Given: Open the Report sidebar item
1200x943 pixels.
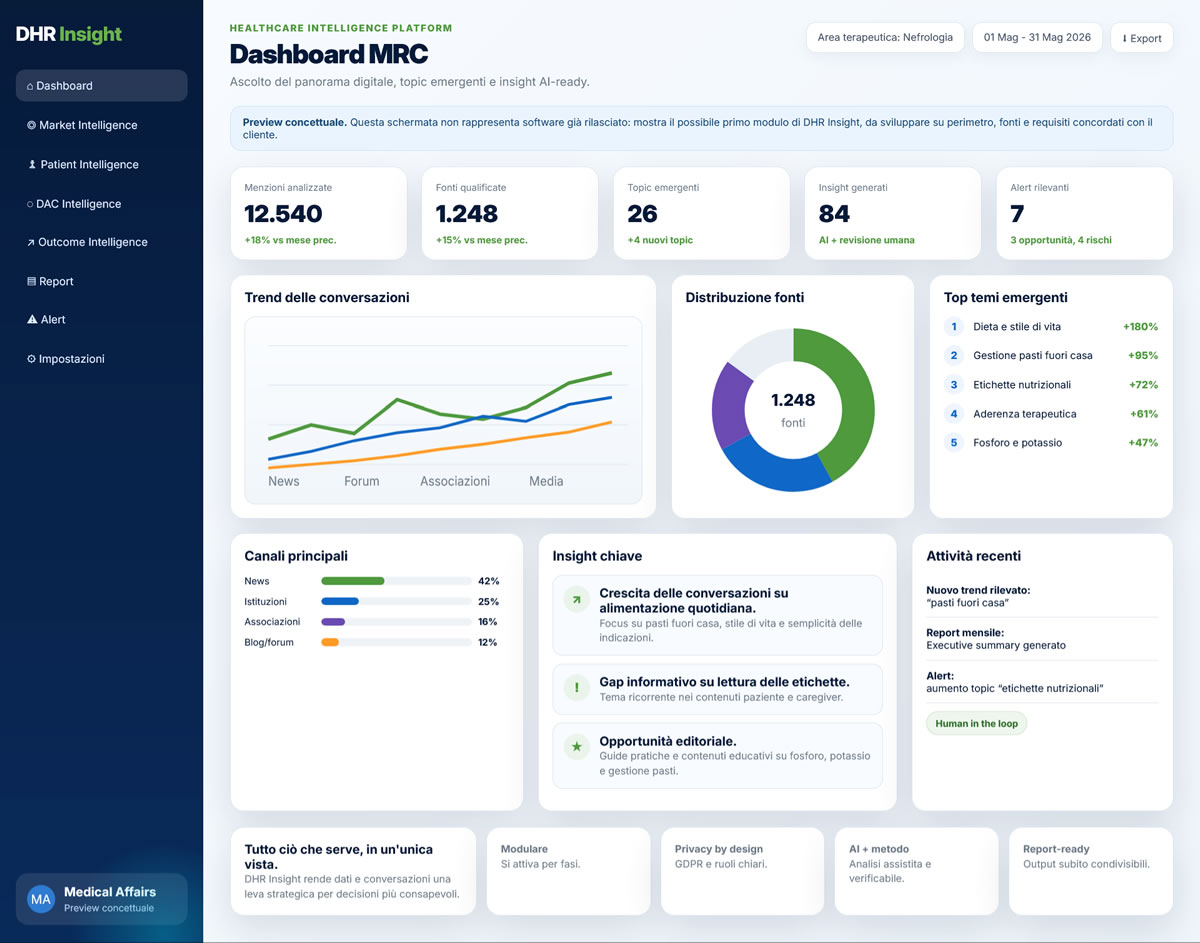Looking at the screenshot, I should pos(101,281).
